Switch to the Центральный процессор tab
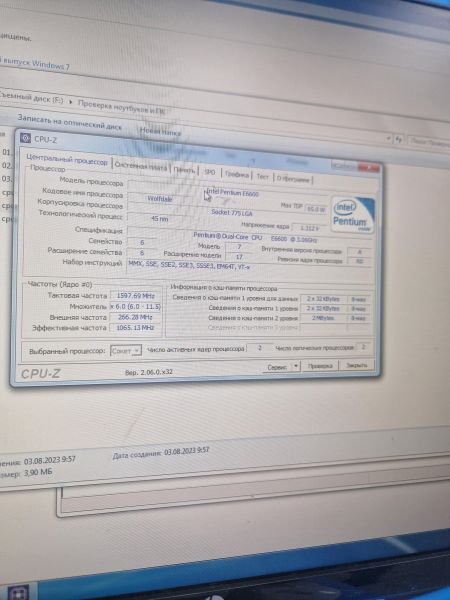The image size is (450, 600). click(x=67, y=160)
